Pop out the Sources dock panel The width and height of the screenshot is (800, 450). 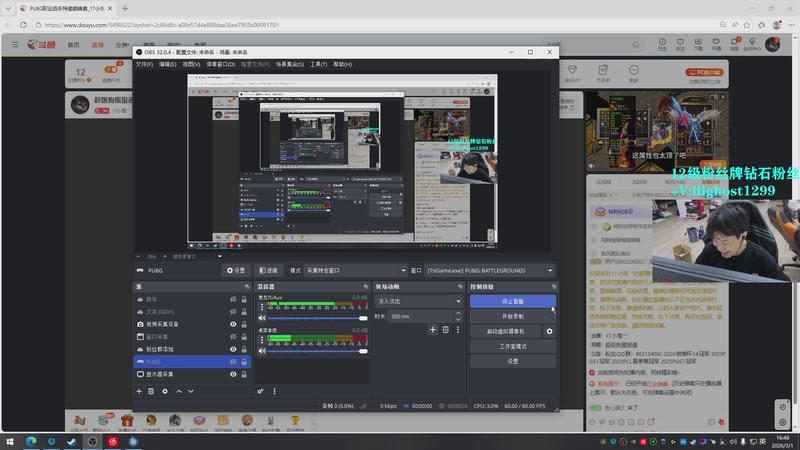pos(247,287)
